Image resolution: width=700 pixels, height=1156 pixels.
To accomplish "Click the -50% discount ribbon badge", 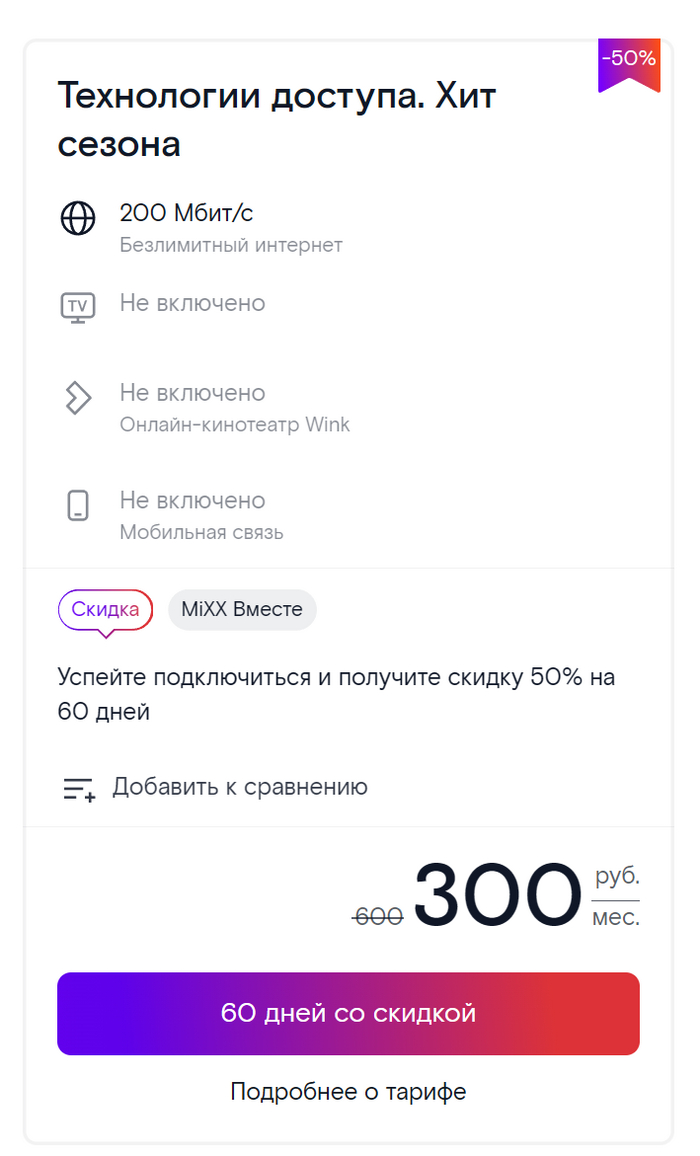I will [x=629, y=63].
